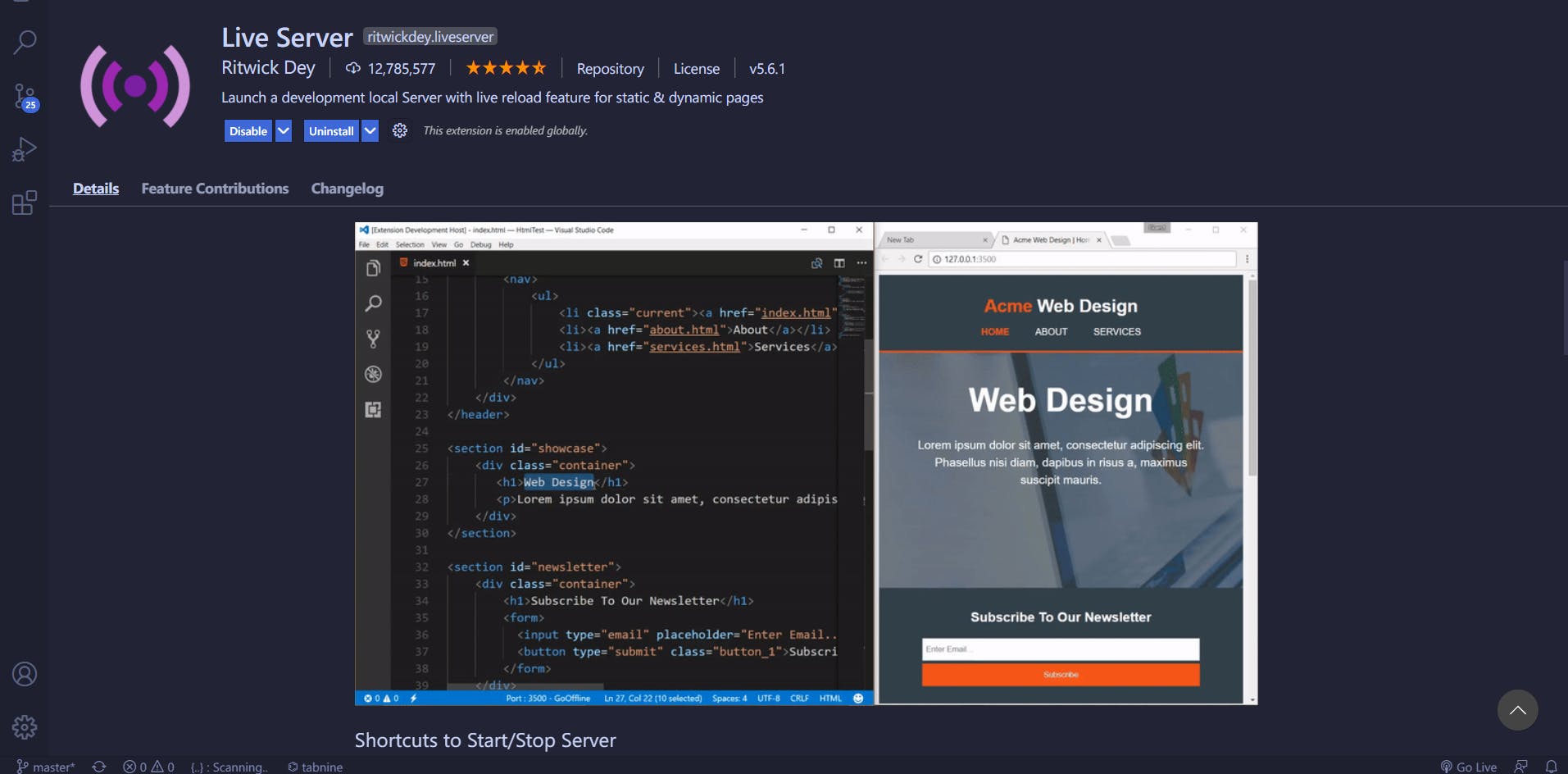1568x774 pixels.
Task: Click the Live Server title heading
Action: pyautogui.click(x=287, y=38)
